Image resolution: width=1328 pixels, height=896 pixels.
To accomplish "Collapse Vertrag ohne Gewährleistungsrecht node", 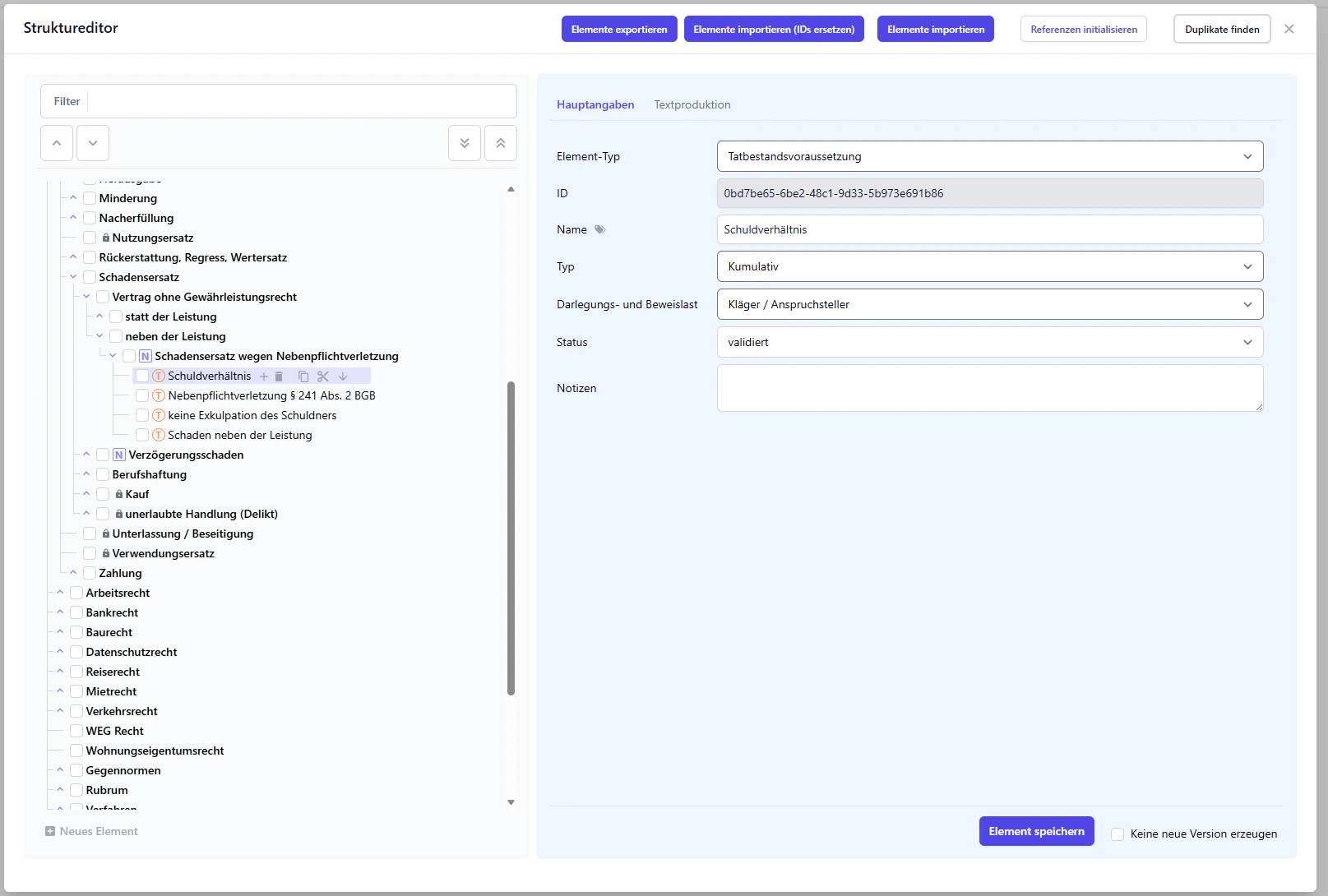I will click(x=86, y=297).
